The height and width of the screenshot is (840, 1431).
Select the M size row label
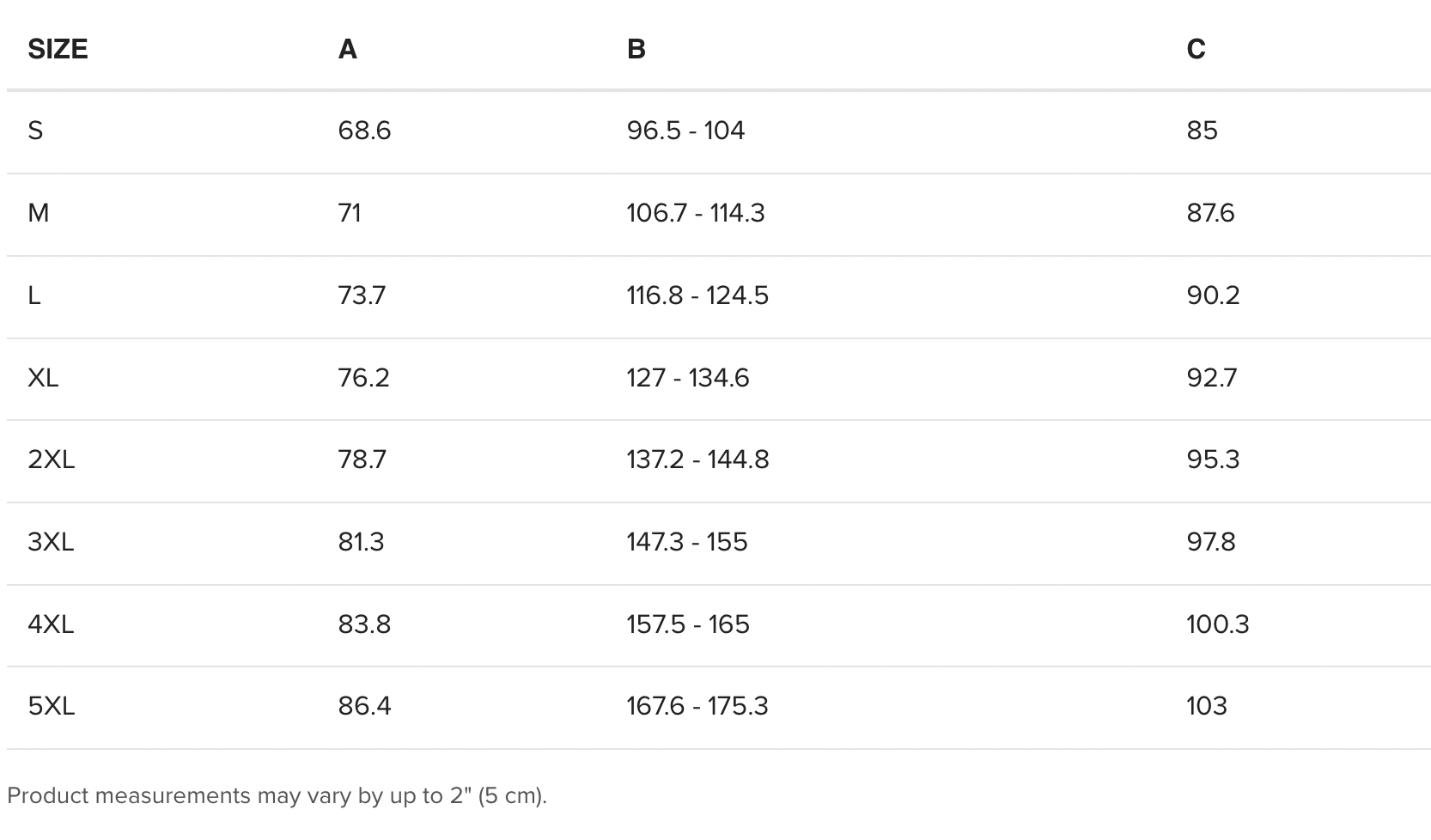pos(38,213)
